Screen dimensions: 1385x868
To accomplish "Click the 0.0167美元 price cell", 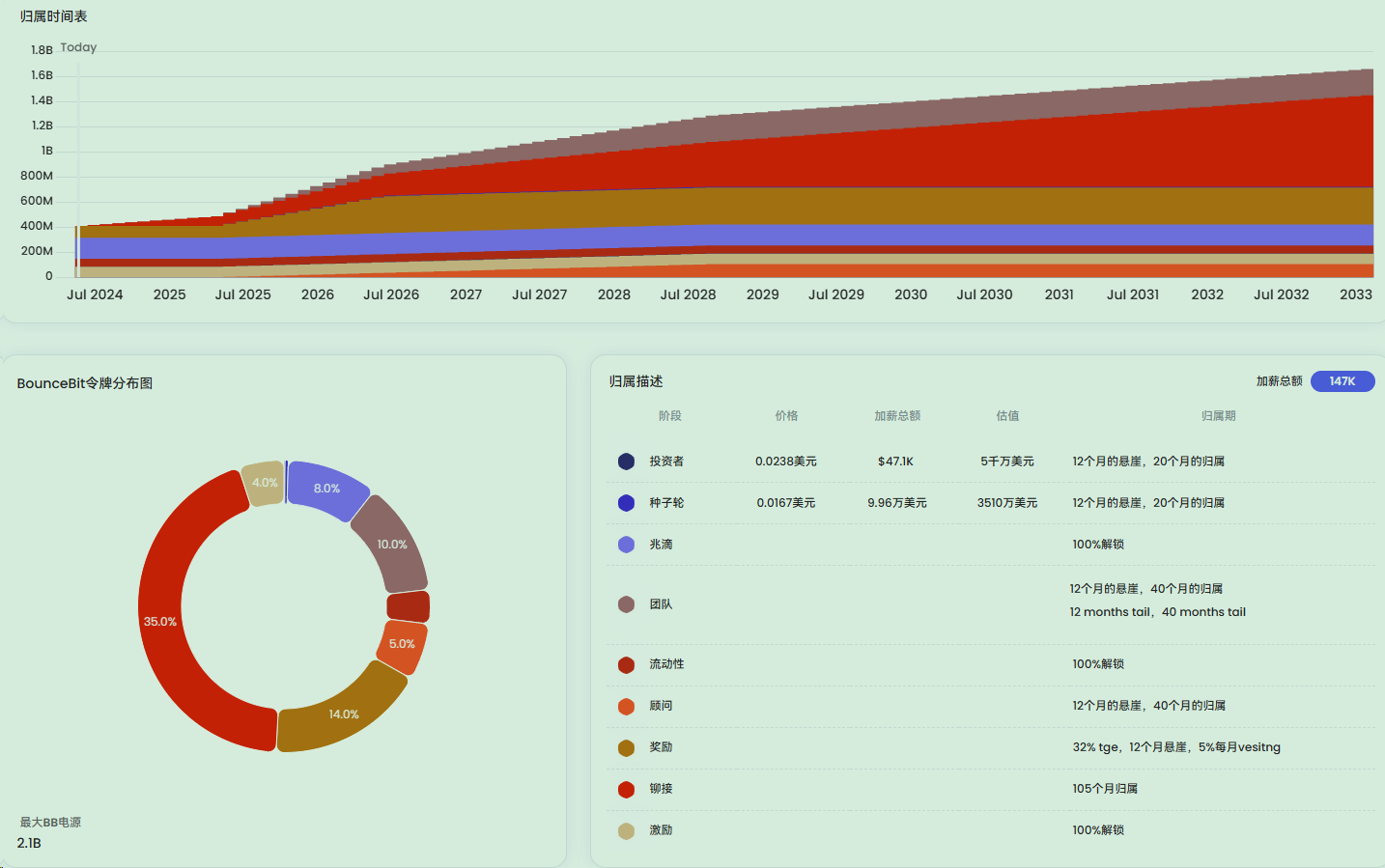I will click(786, 503).
